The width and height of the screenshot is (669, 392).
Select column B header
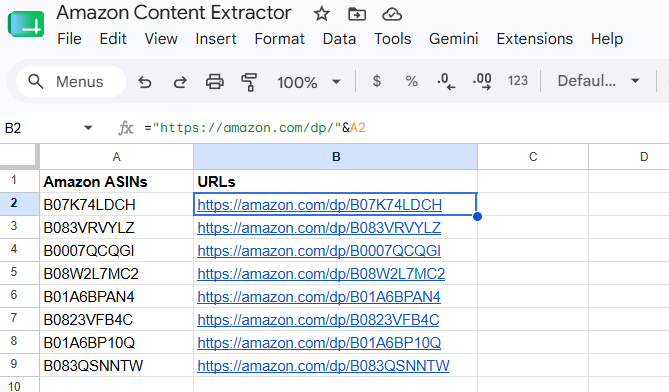pos(336,157)
